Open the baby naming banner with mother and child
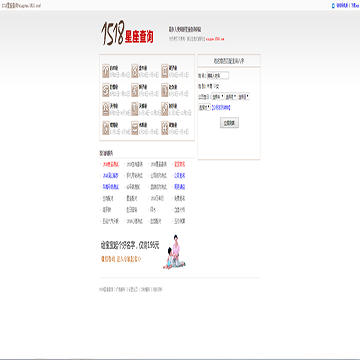 click(x=143, y=252)
